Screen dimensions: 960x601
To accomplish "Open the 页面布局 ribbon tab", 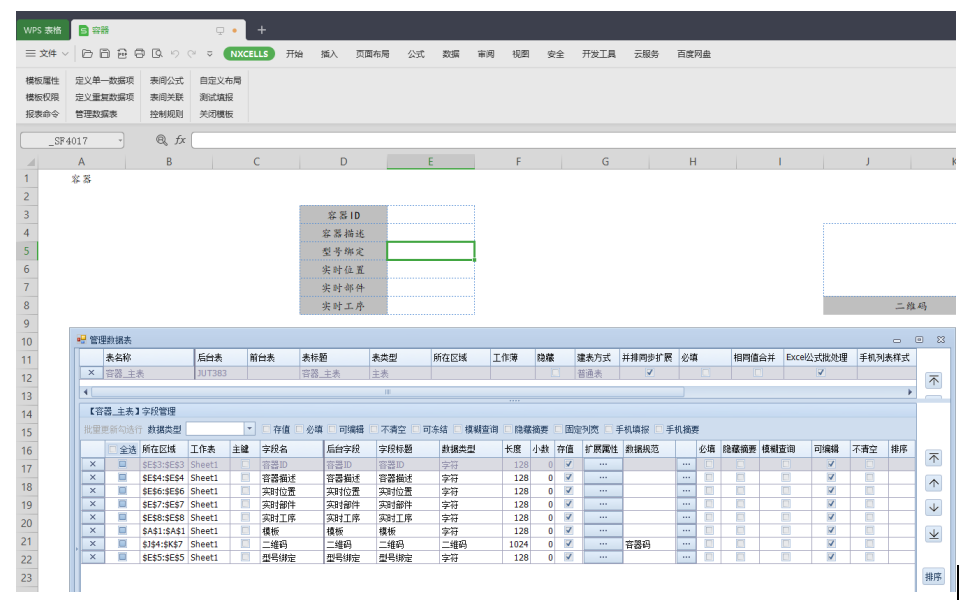I will point(372,54).
